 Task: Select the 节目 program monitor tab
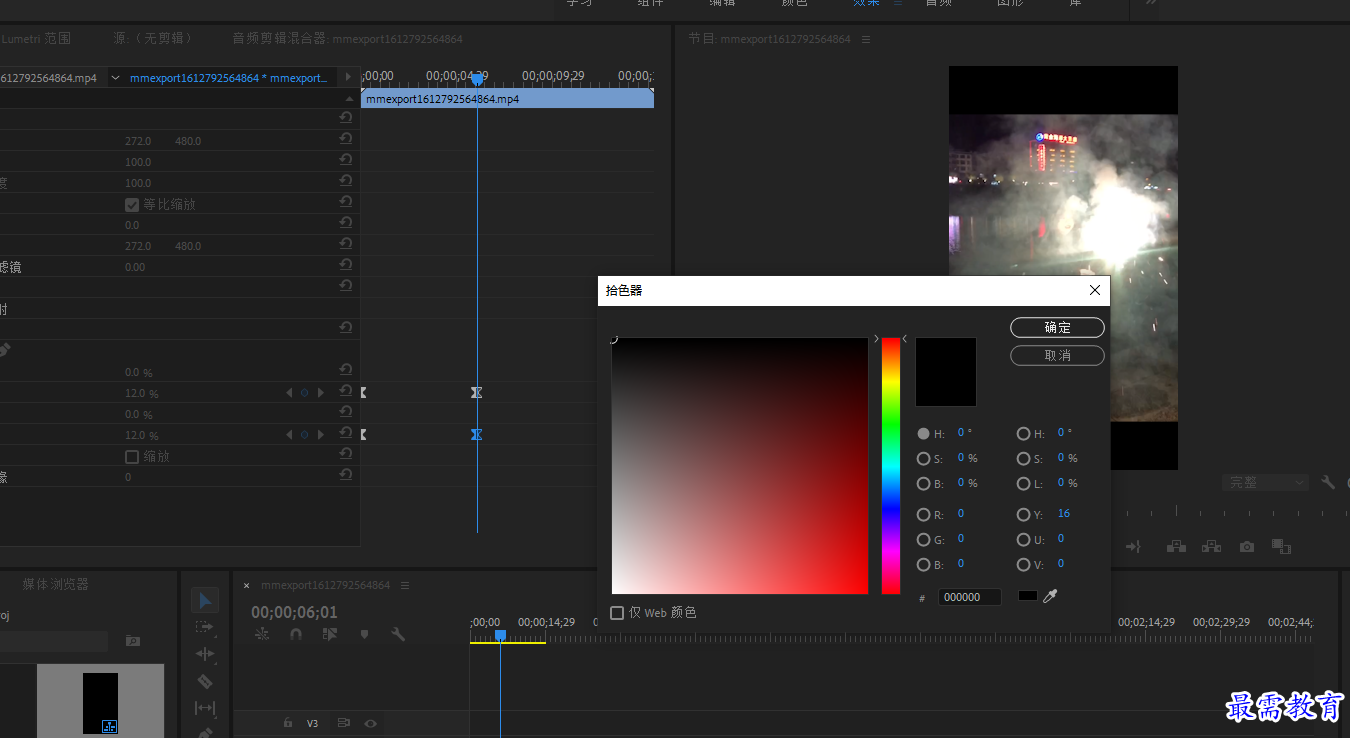point(769,39)
